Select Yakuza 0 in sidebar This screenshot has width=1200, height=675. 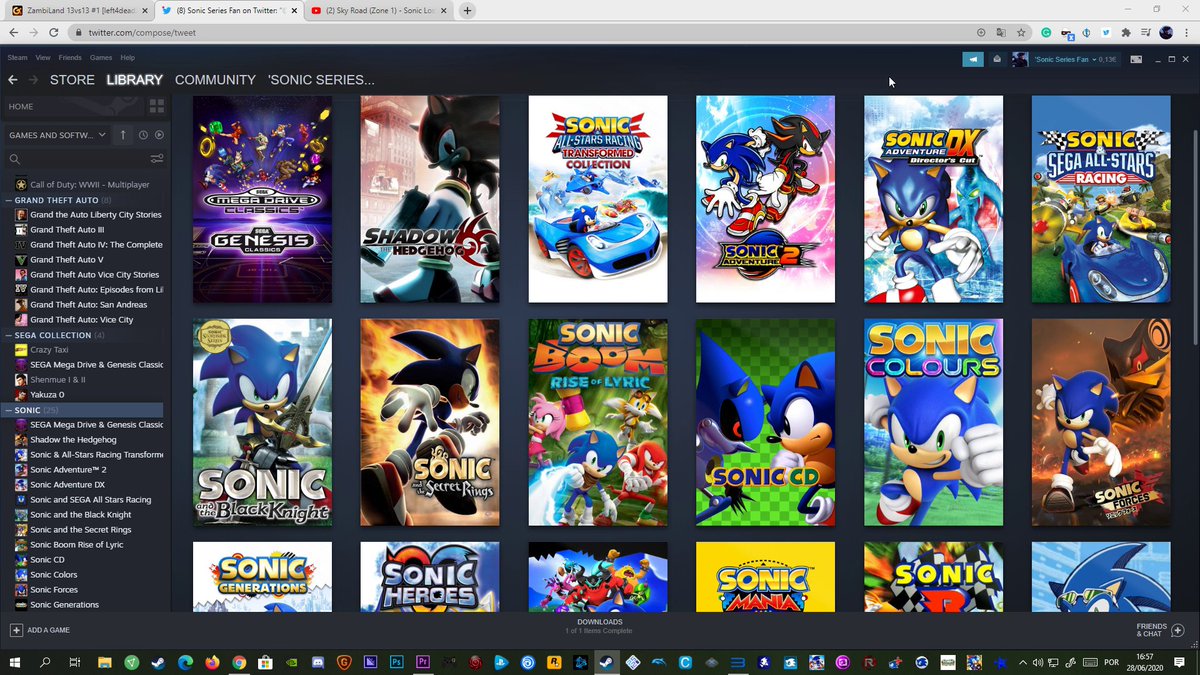point(47,395)
